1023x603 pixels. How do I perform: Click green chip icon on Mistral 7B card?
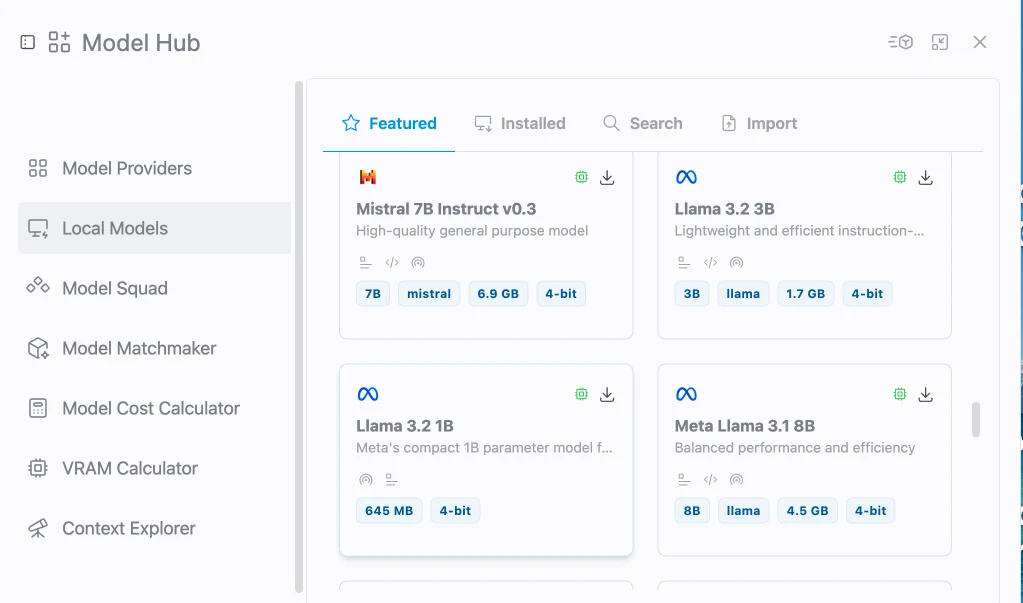581,177
